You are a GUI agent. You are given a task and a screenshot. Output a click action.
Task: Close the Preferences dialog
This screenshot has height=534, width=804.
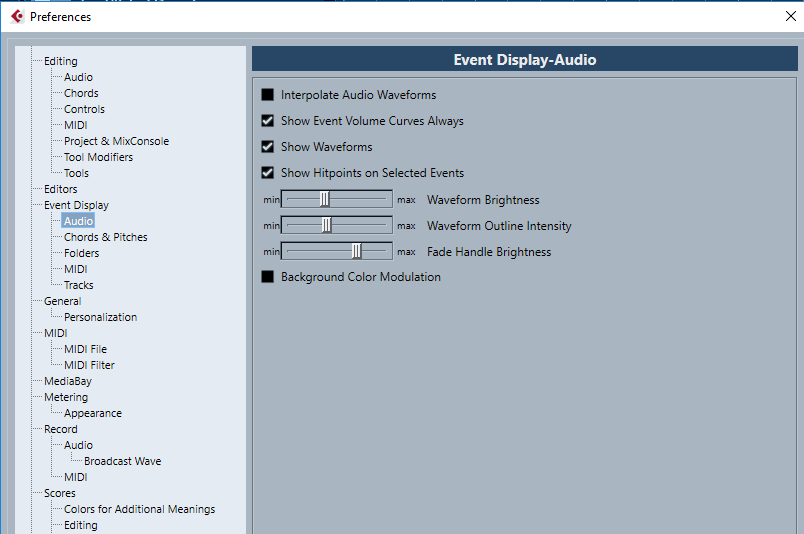tap(791, 16)
